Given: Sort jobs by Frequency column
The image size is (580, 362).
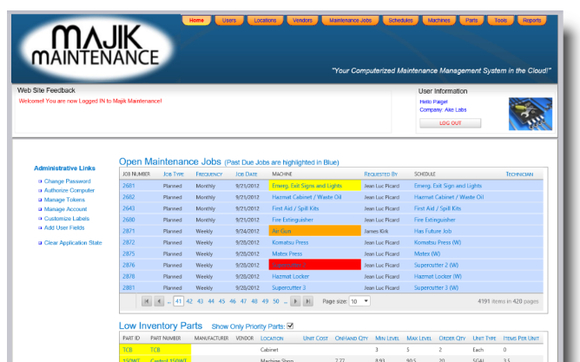Looking at the screenshot, I should pyautogui.click(x=209, y=174).
